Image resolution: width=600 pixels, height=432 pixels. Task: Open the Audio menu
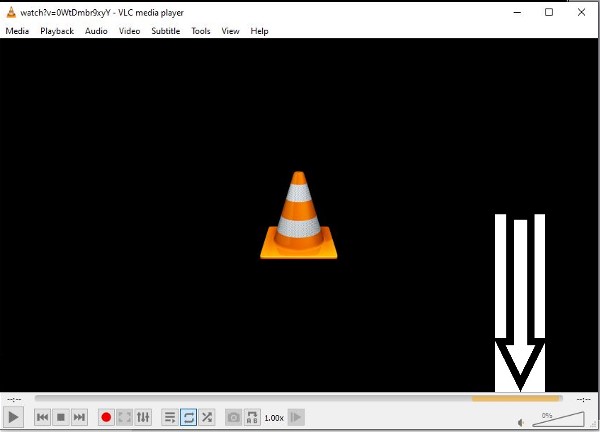coord(96,31)
